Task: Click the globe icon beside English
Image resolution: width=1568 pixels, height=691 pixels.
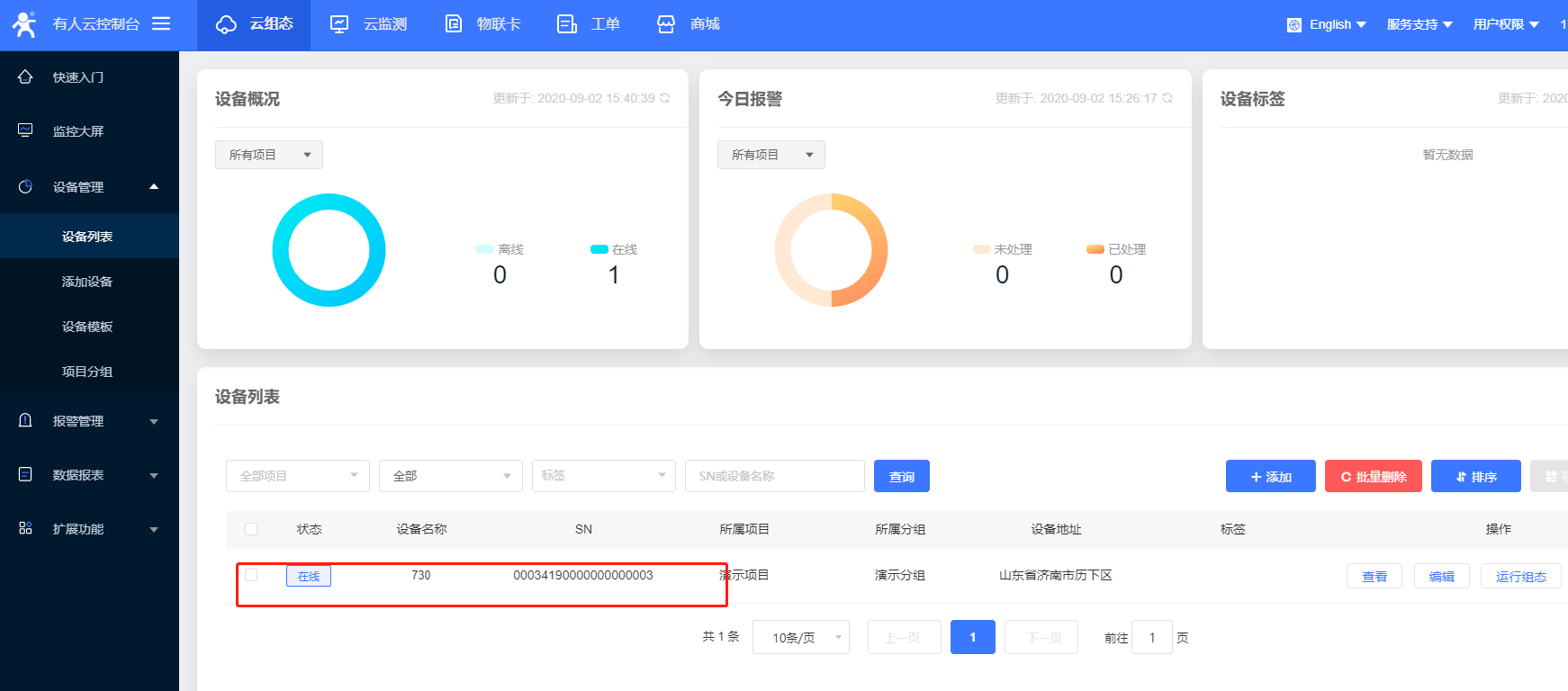Action: 1294,25
